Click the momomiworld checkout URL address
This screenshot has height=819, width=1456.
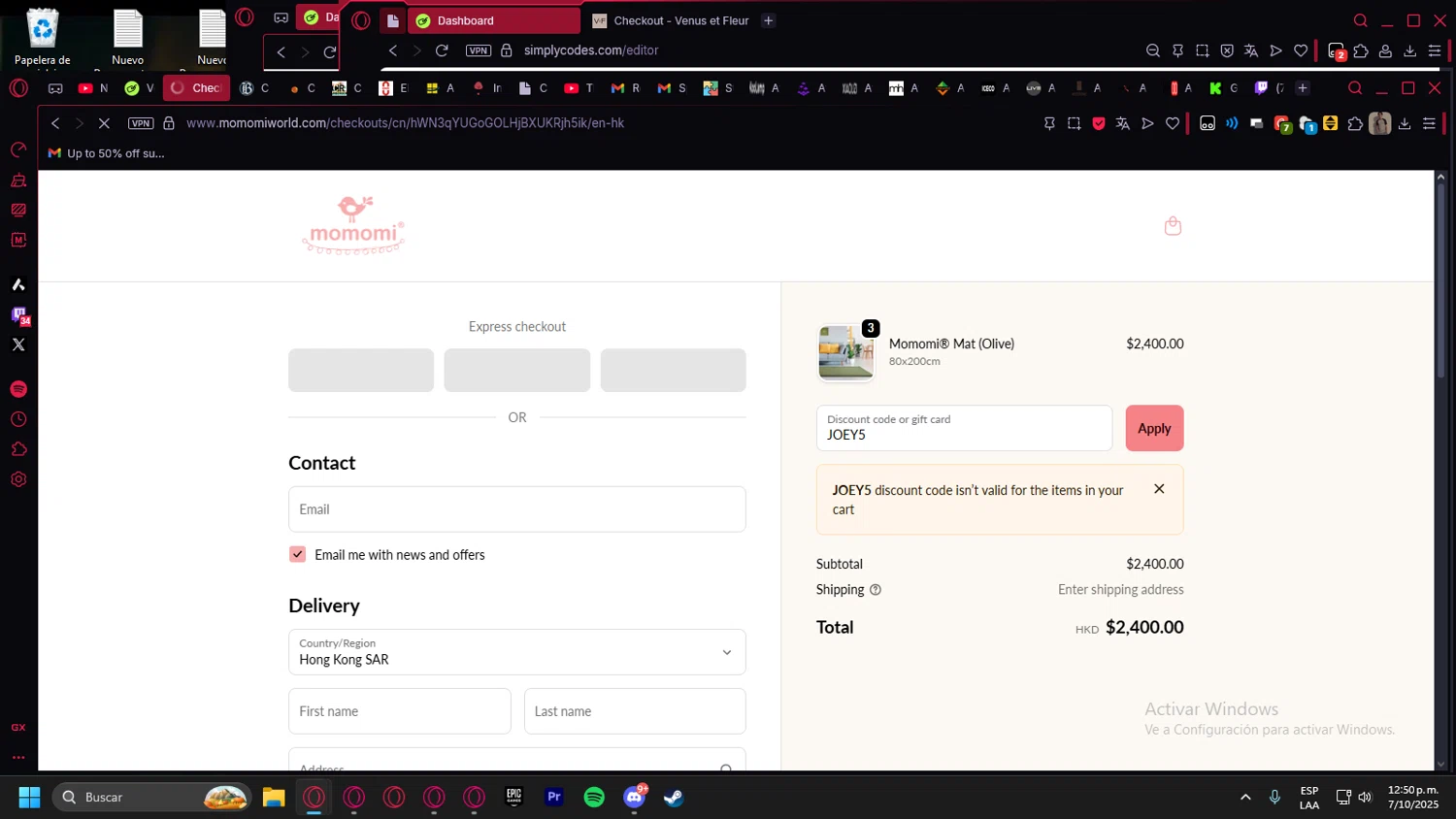pos(405,123)
